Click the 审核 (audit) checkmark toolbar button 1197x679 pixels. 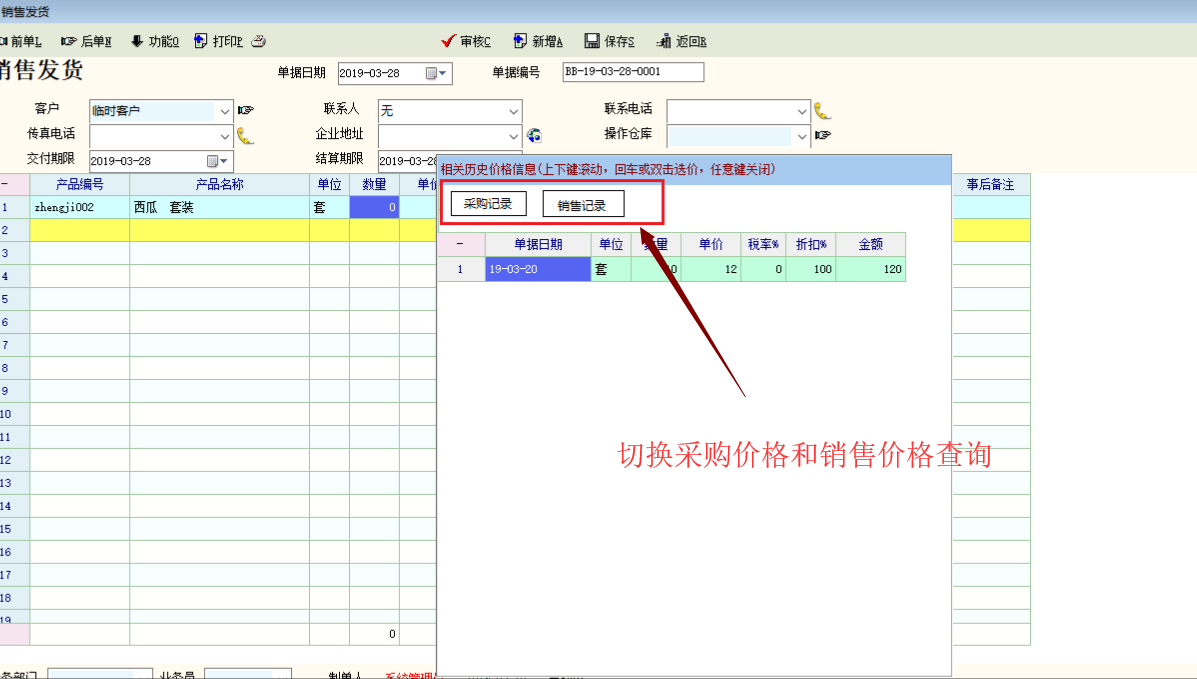click(466, 41)
